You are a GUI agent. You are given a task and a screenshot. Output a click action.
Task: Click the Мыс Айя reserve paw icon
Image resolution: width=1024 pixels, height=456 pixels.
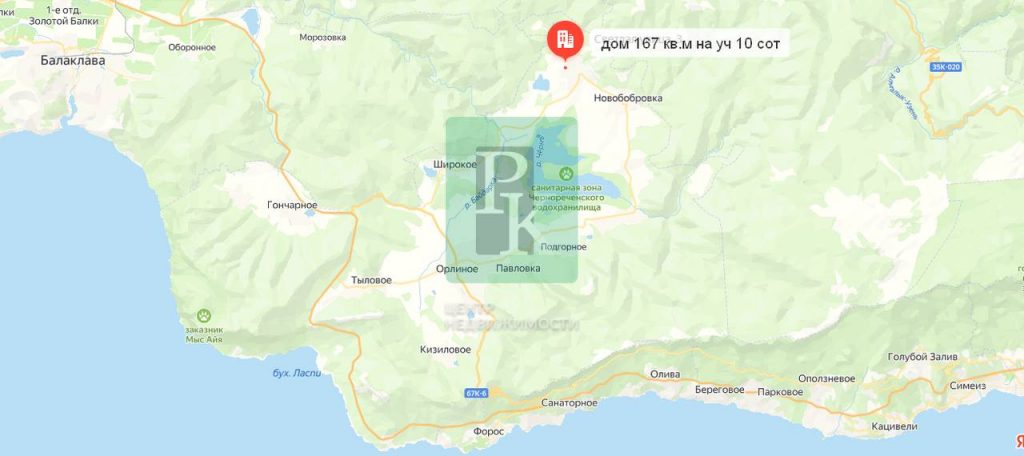point(205,316)
